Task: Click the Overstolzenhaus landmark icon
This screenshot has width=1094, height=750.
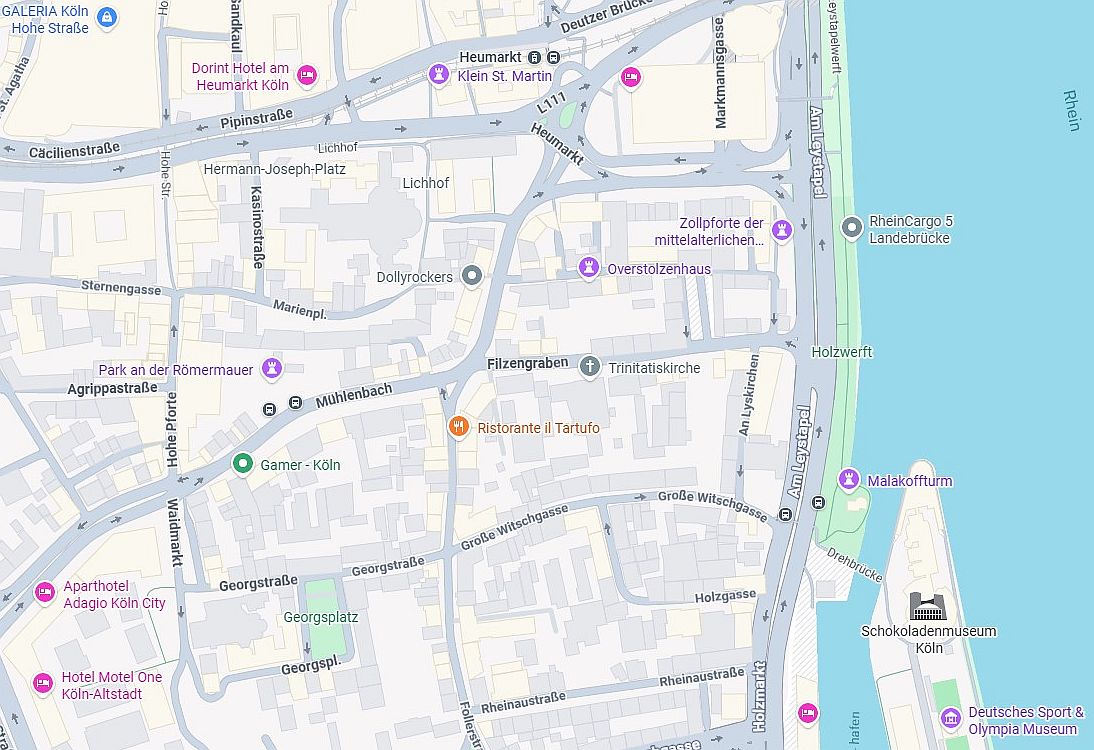Action: tap(589, 267)
